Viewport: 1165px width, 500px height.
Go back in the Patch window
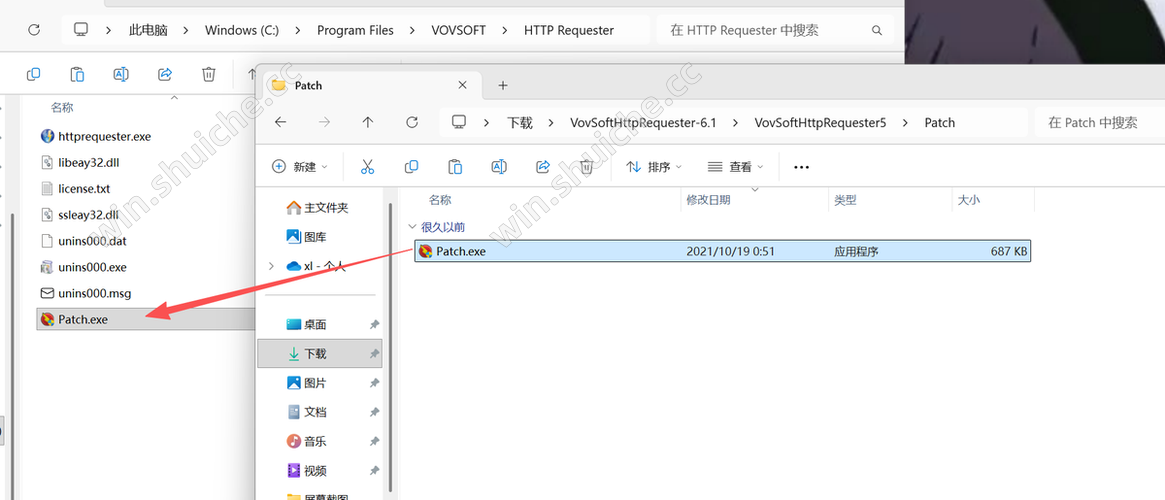[x=280, y=123]
